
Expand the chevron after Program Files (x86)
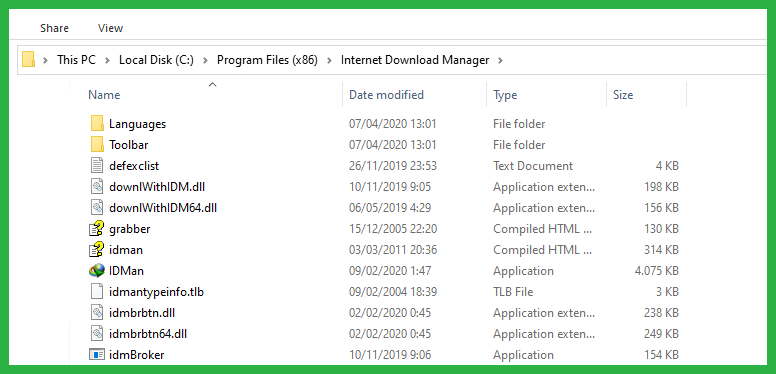tap(329, 60)
